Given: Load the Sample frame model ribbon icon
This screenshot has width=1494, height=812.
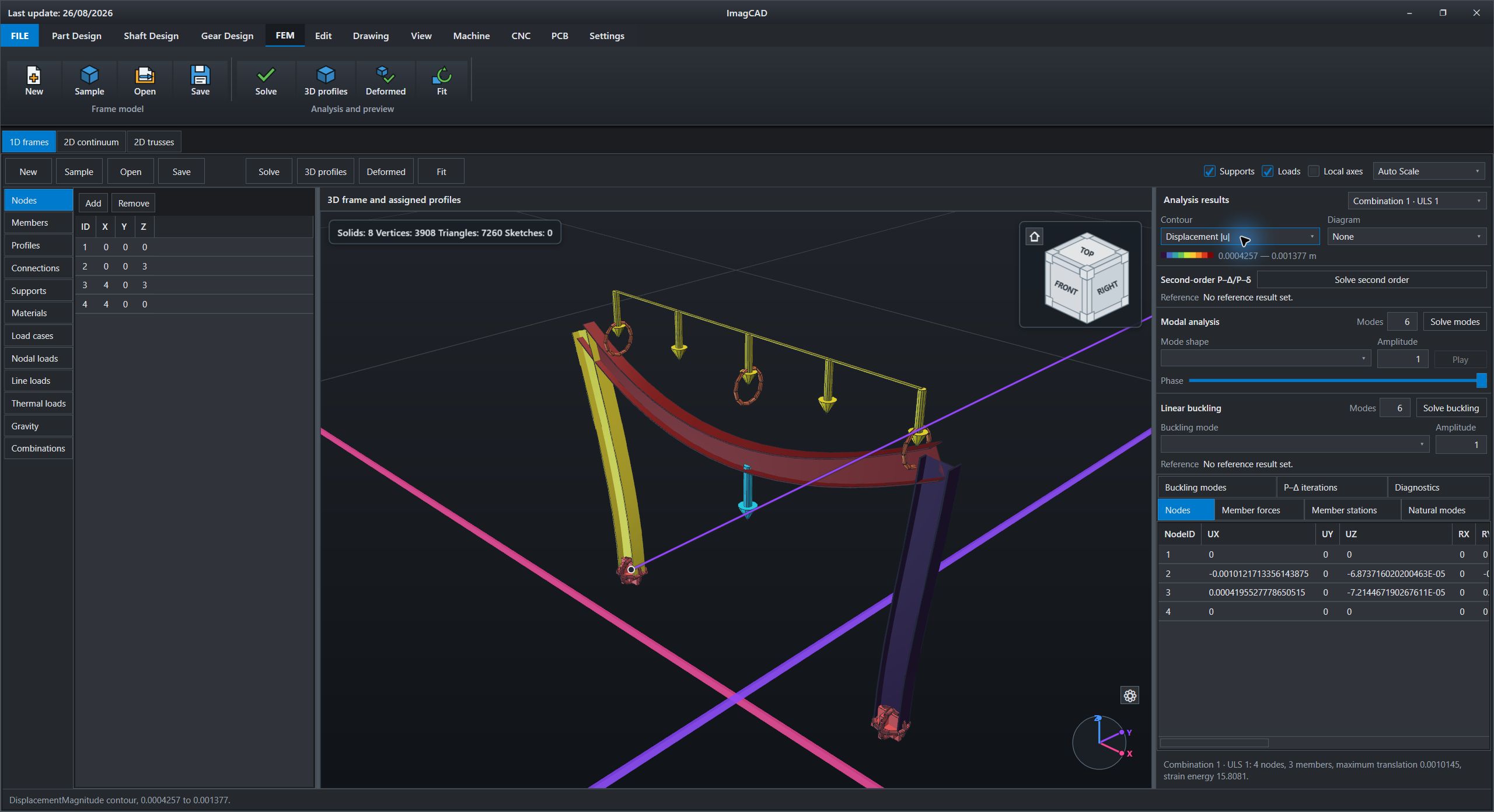Looking at the screenshot, I should point(89,80).
